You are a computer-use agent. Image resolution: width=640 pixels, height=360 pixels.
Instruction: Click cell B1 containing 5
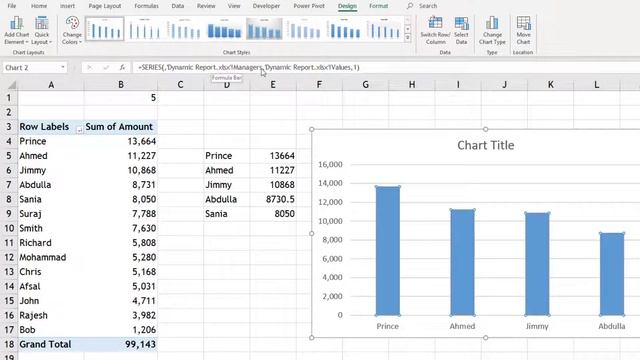pyautogui.click(x=121, y=98)
